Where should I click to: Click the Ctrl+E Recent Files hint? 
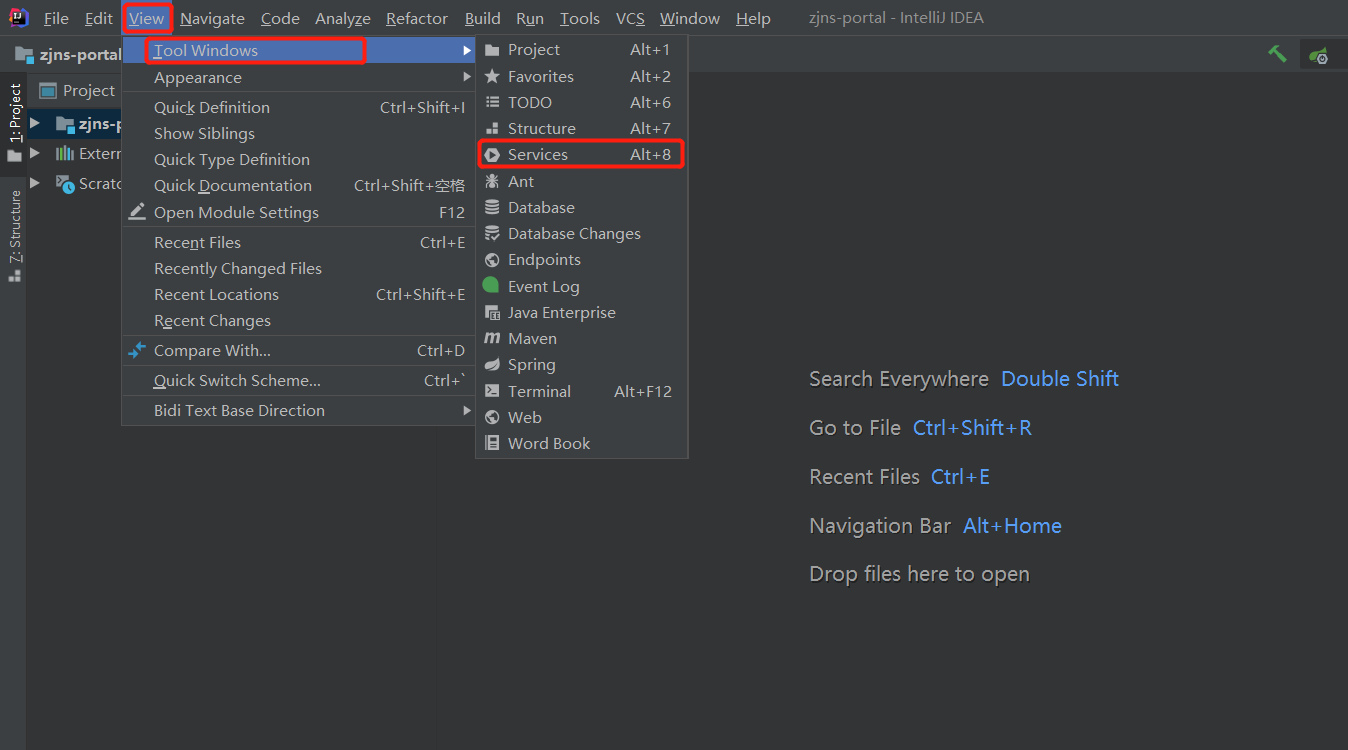[960, 477]
